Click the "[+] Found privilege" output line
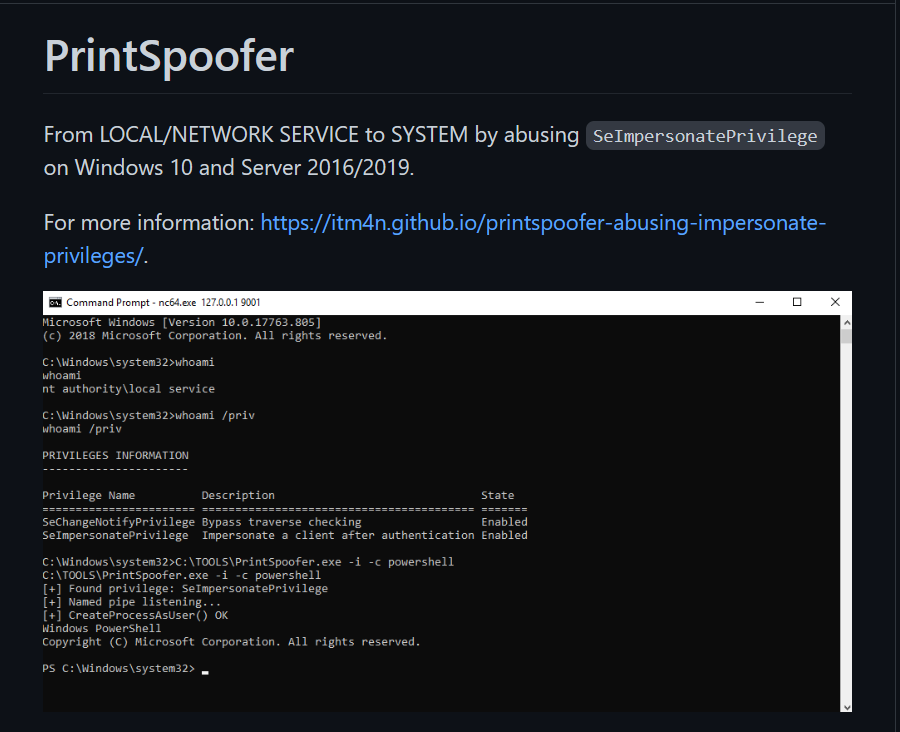Image resolution: width=900 pixels, height=732 pixels. pyautogui.click(x=185, y=588)
